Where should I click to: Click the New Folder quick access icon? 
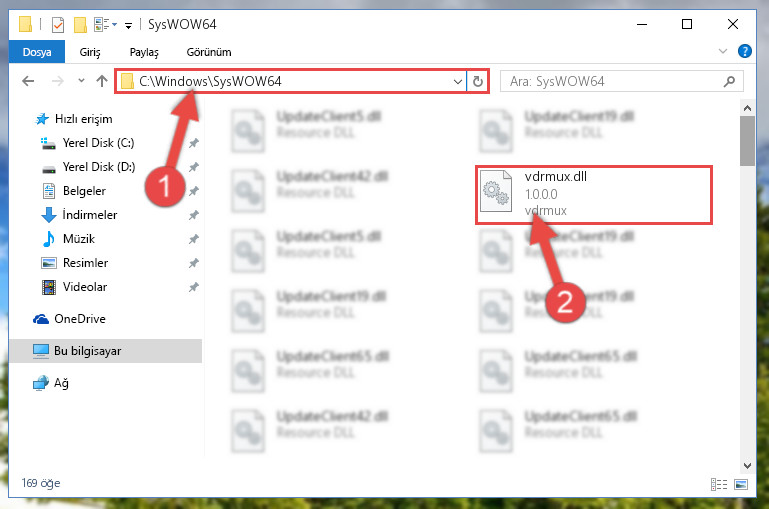(80, 24)
